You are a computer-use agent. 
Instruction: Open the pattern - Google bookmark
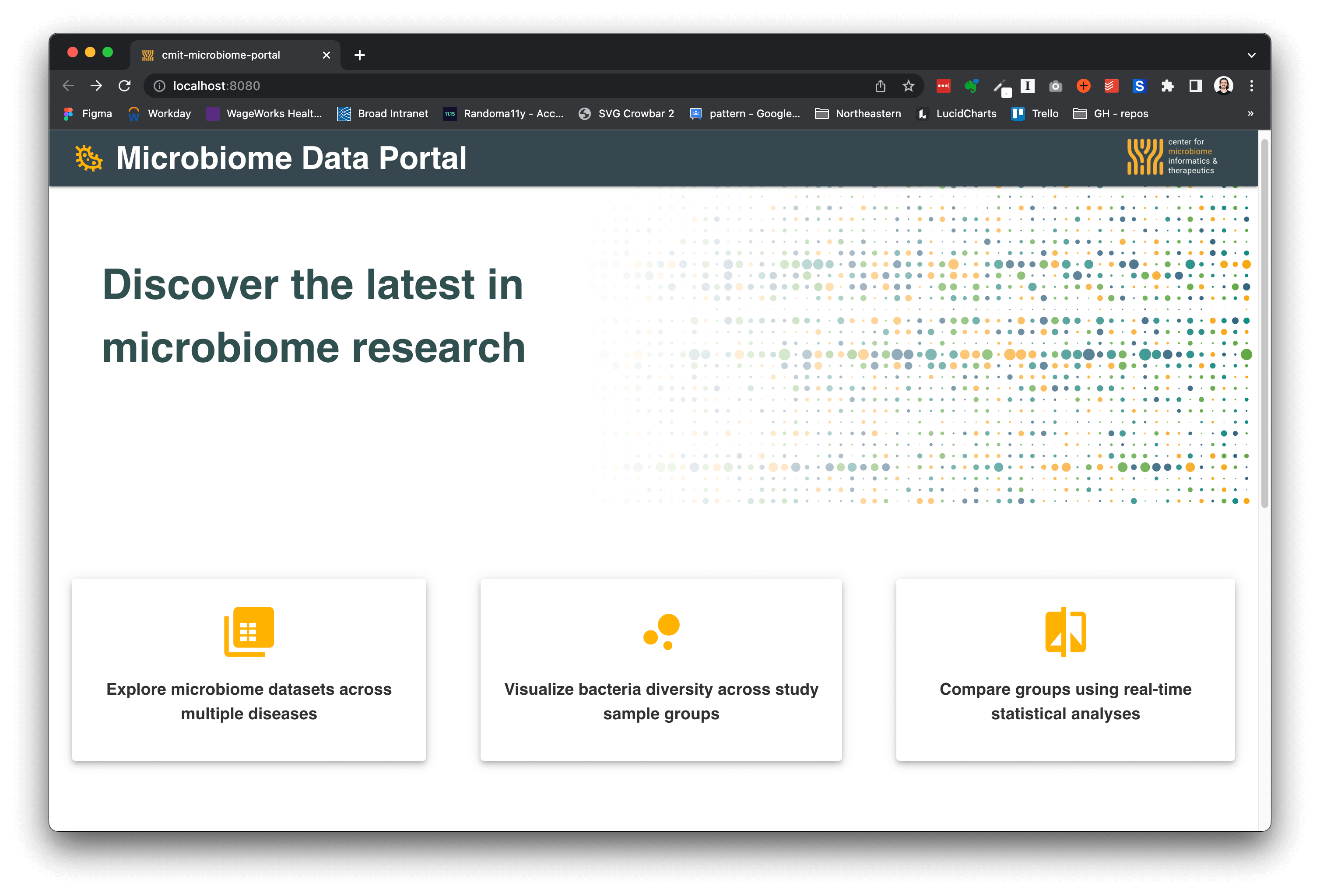(745, 114)
